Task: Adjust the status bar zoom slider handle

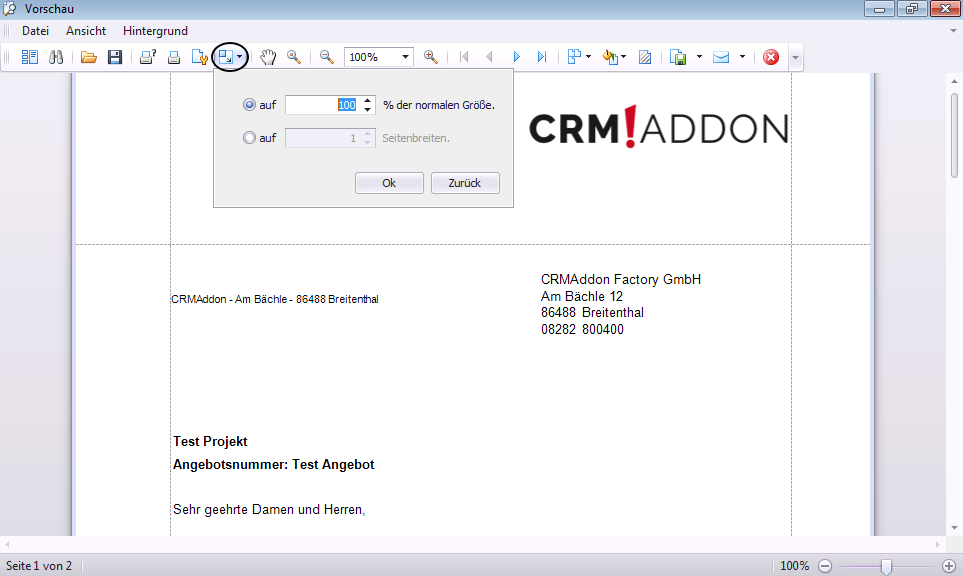Action: pos(886,566)
